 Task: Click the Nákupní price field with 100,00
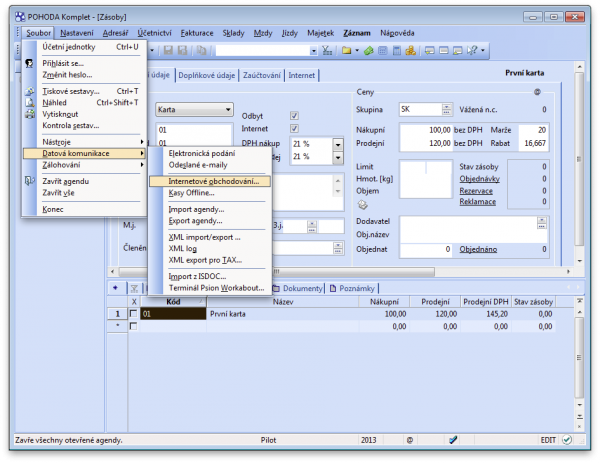(426, 130)
